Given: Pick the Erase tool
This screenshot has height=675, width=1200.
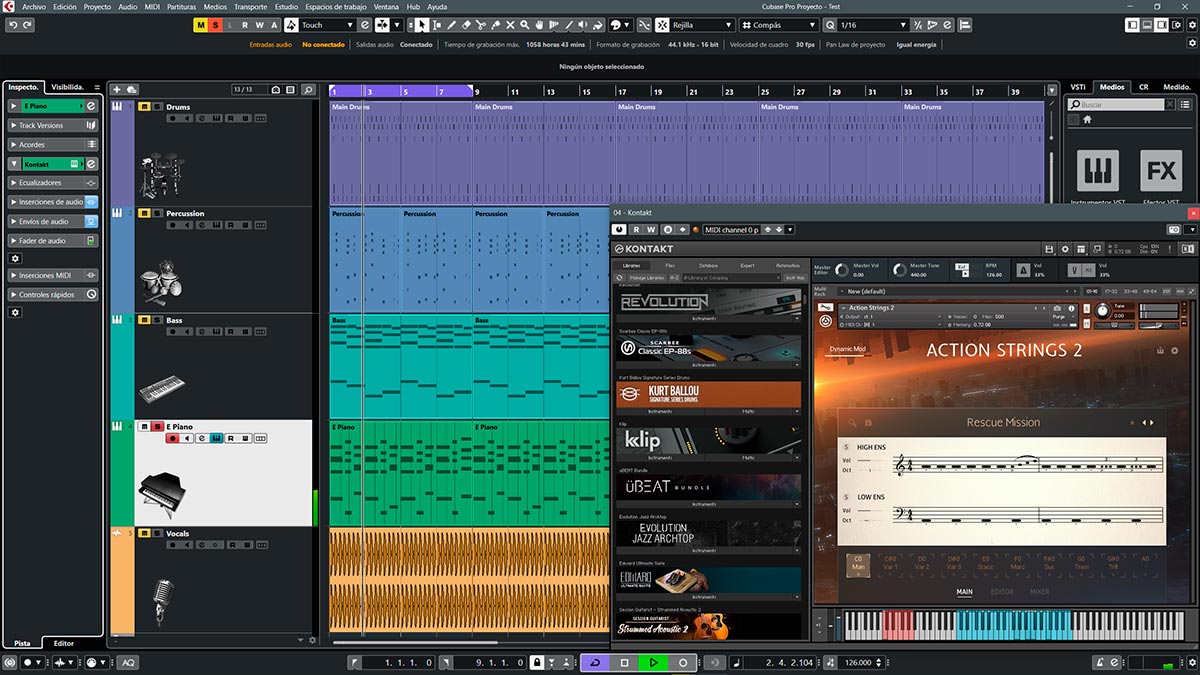Looking at the screenshot, I should (467, 25).
